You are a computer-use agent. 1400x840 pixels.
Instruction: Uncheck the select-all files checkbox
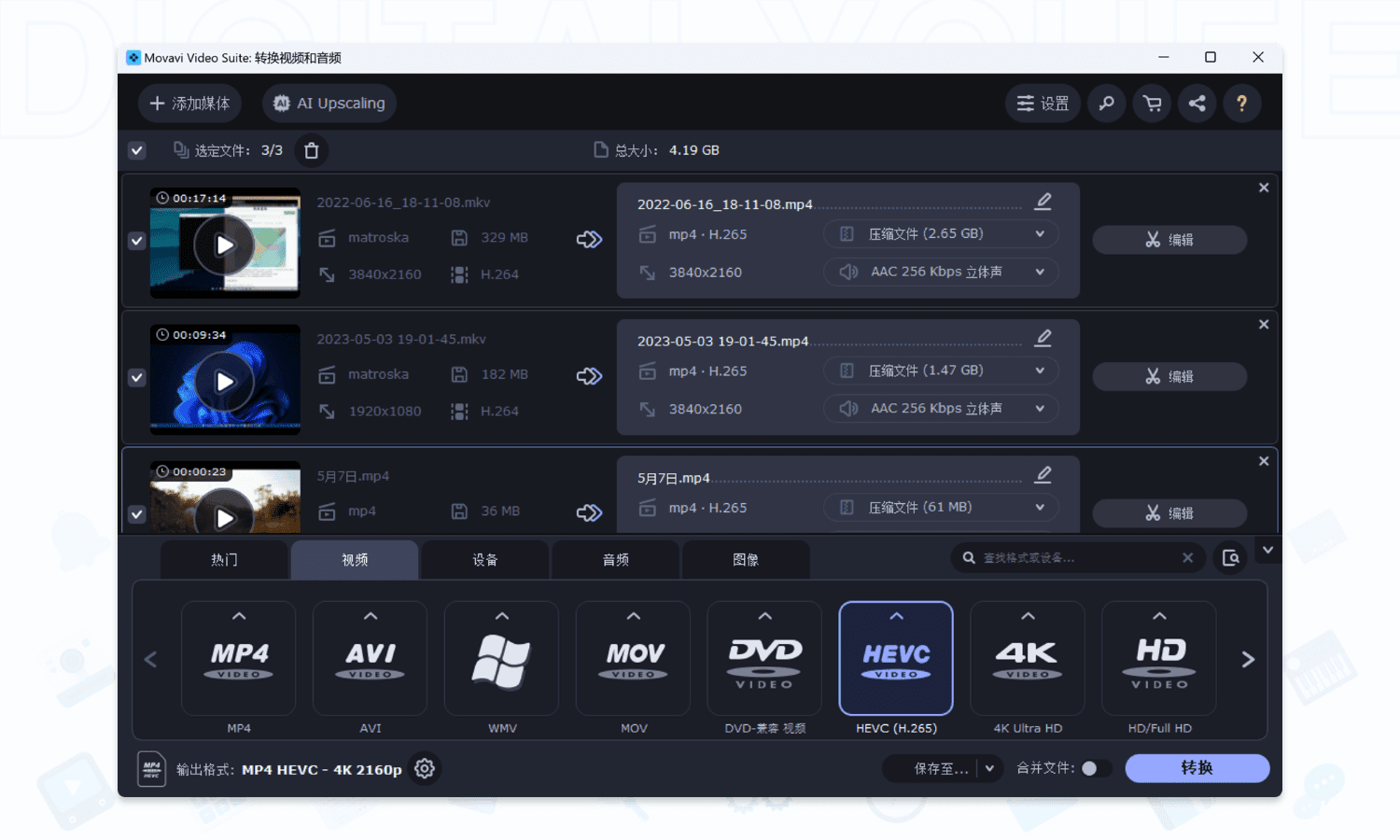[136, 149]
